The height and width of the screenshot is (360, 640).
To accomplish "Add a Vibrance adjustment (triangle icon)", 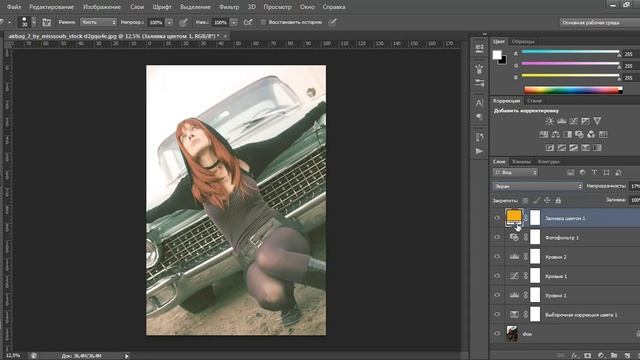I will point(597,121).
